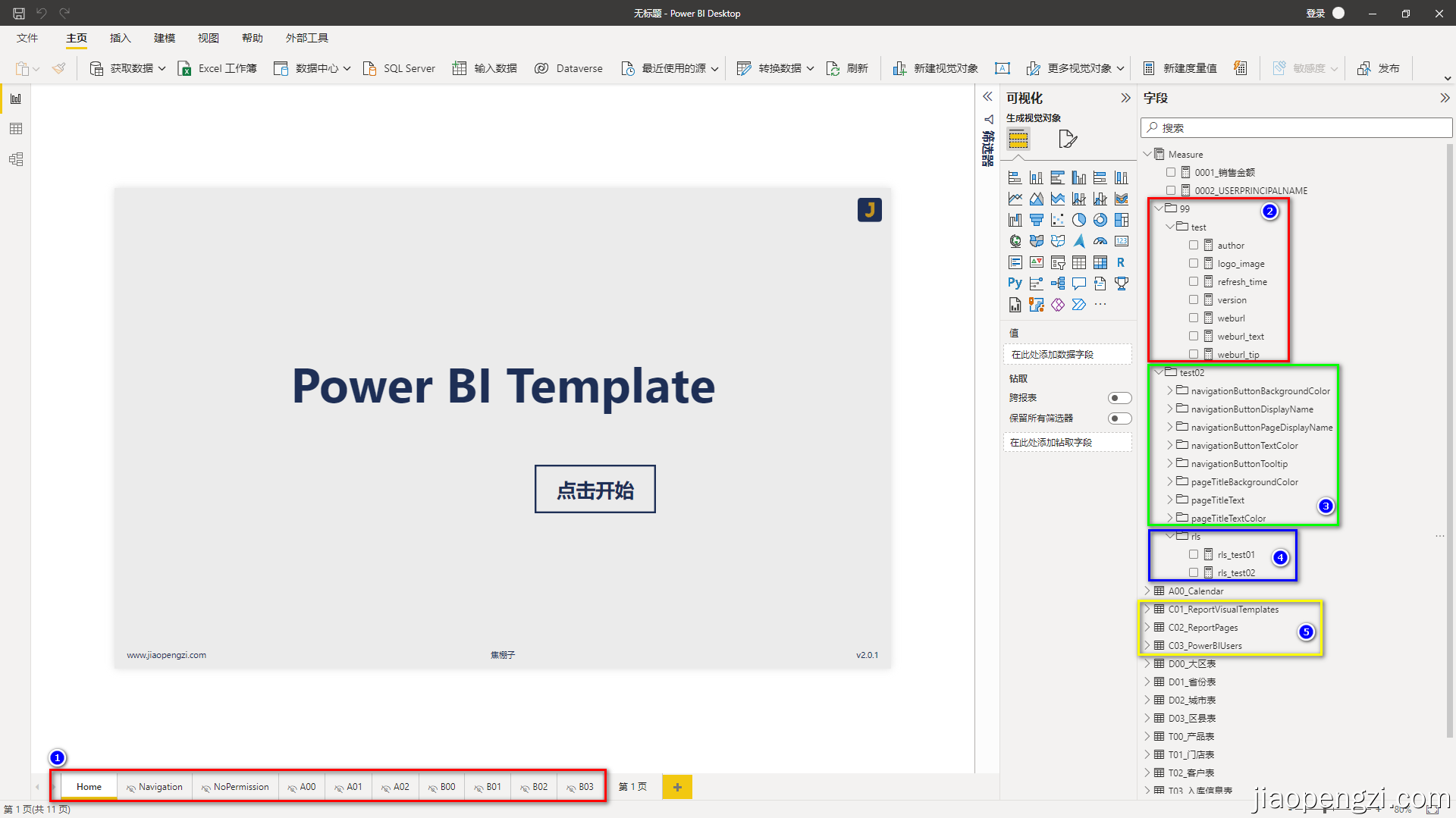
Task: Check the author field checkbox
Action: tap(1194, 246)
